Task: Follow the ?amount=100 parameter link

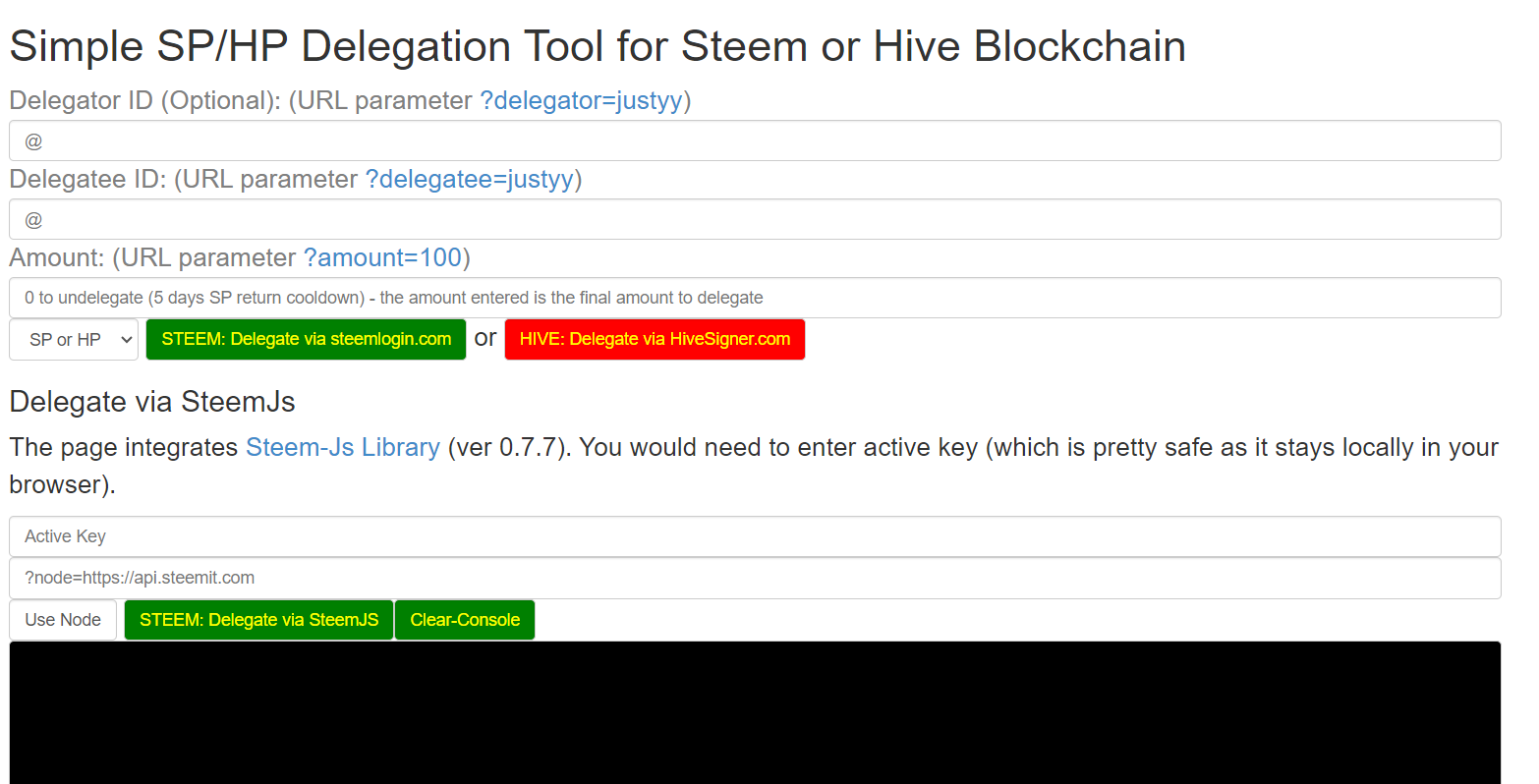Action: [382, 257]
